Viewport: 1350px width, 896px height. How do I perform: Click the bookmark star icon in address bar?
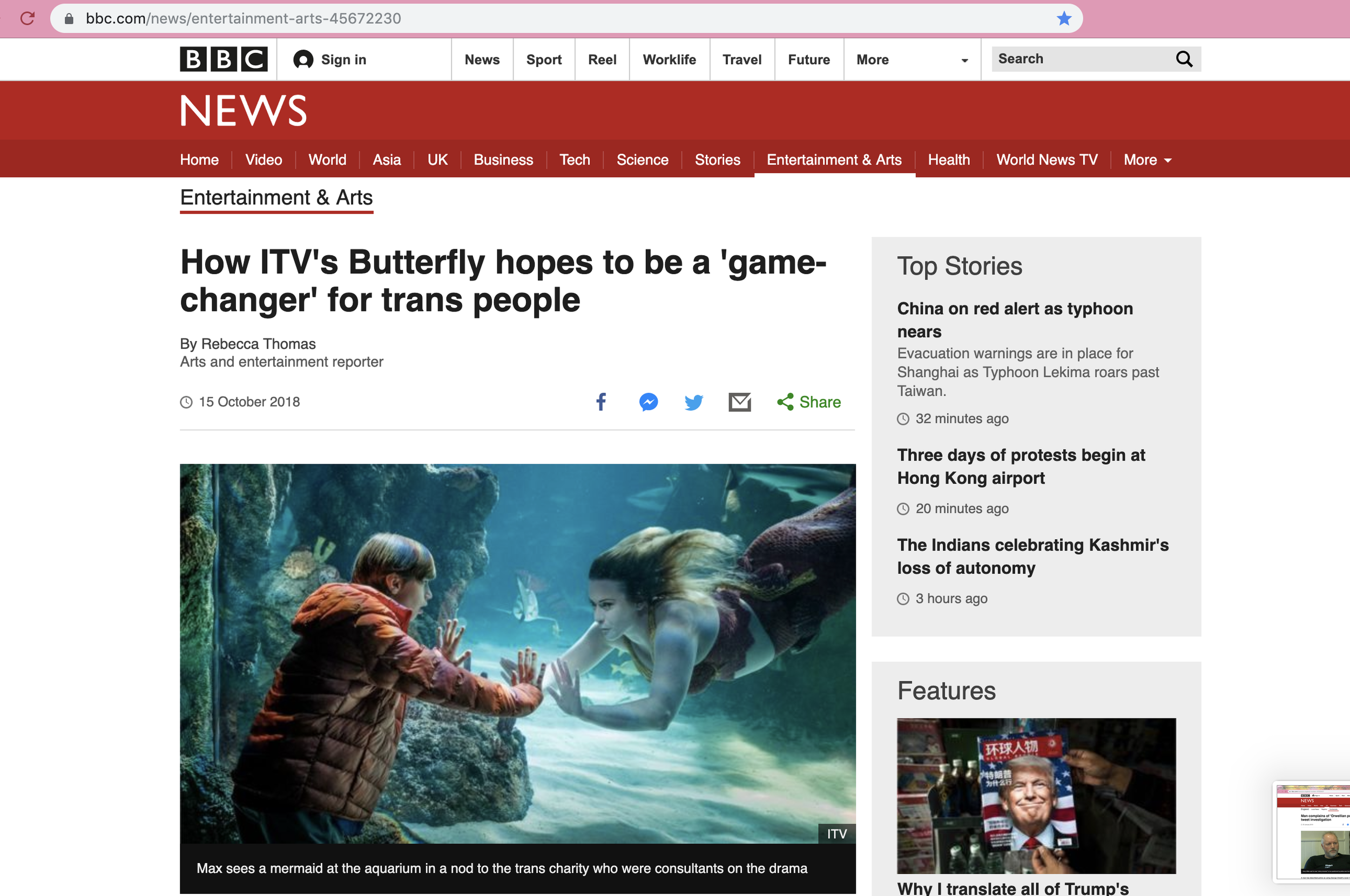(1064, 18)
